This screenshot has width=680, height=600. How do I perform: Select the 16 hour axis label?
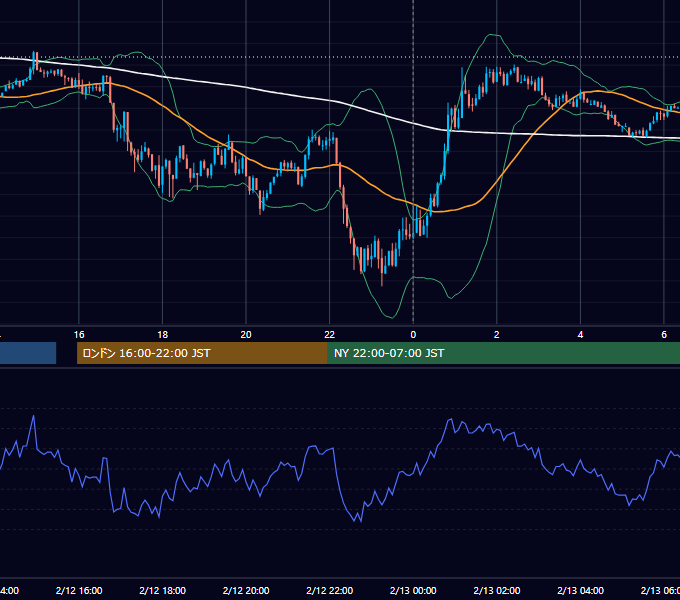tap(79, 335)
